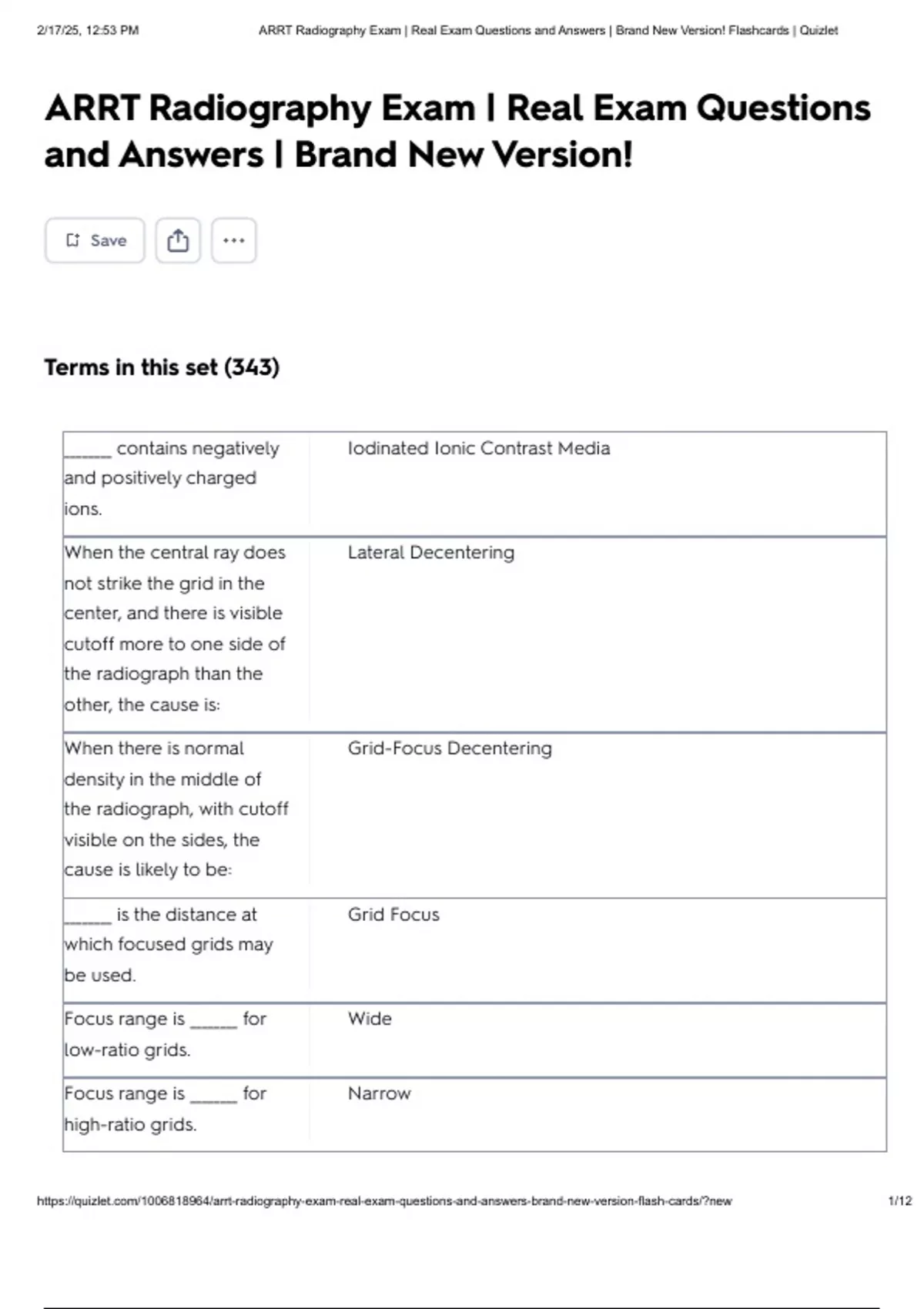This screenshot has height=1309, width=924.
Task: Select the 'Focus range for high-ratio grids' term
Action: [165, 1109]
